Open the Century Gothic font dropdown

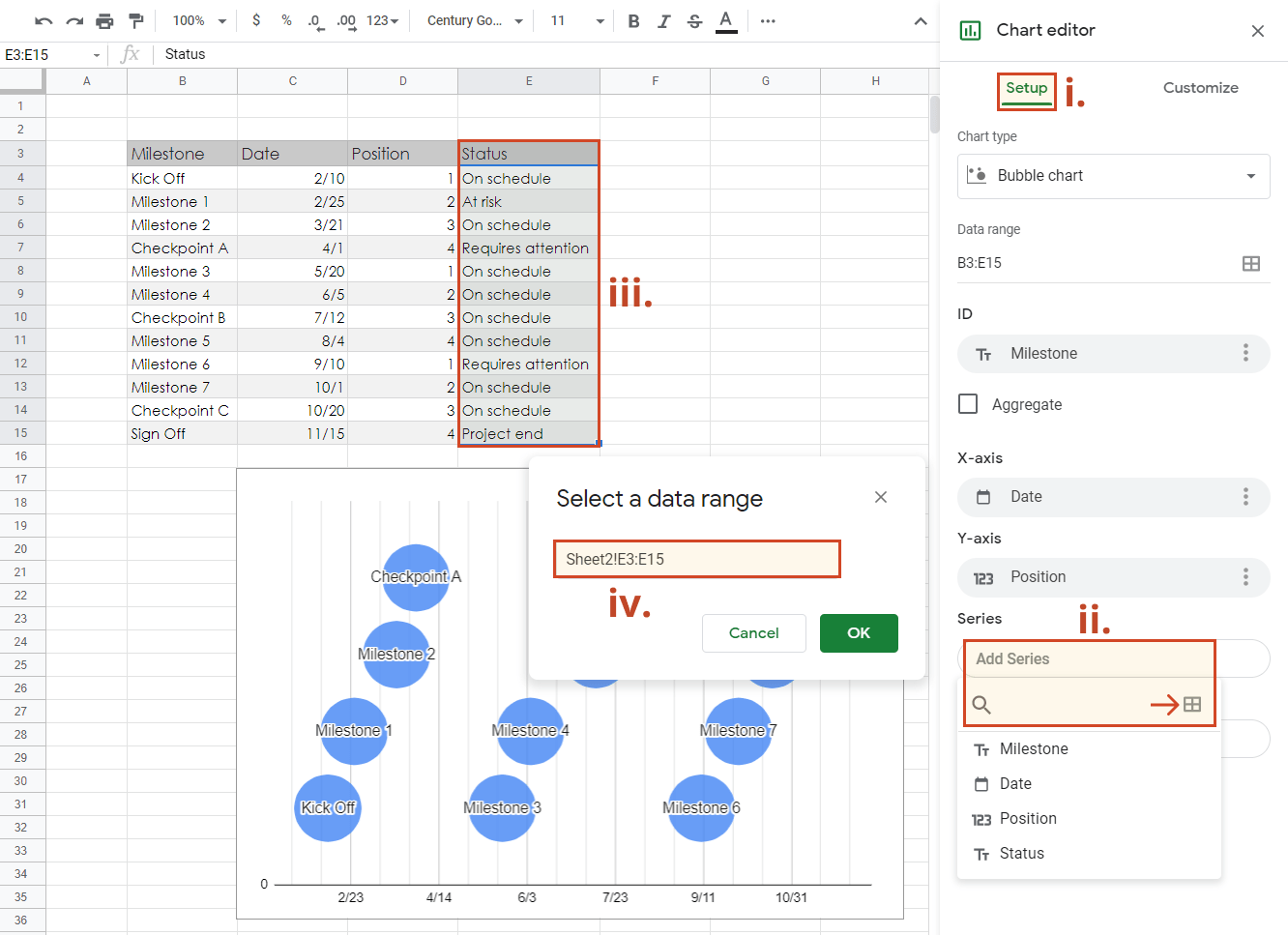(472, 20)
